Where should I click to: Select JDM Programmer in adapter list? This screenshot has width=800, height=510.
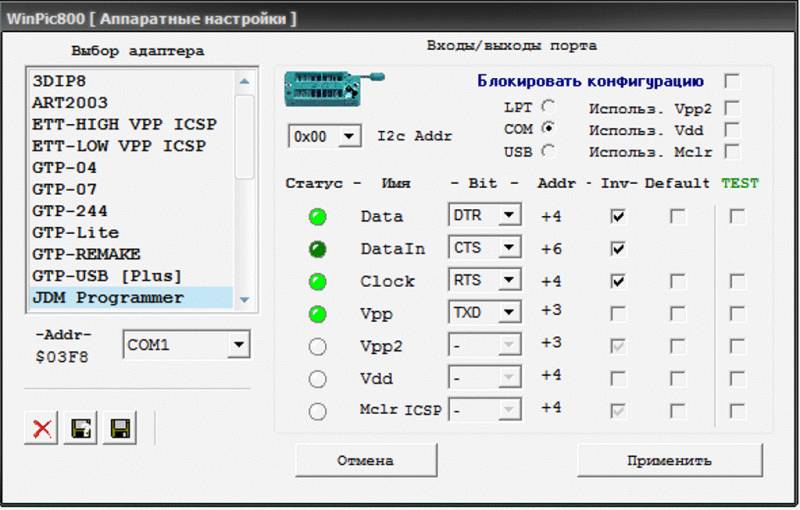pos(132,297)
